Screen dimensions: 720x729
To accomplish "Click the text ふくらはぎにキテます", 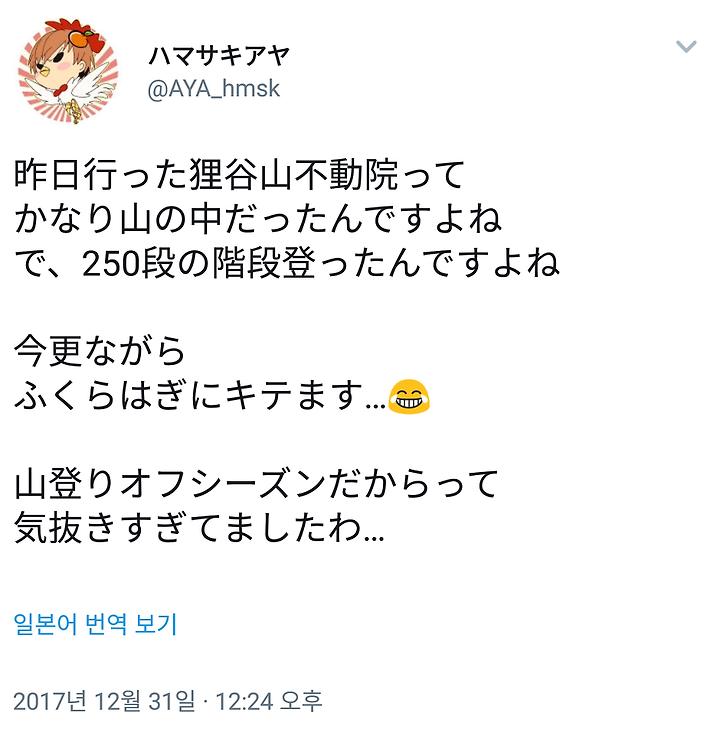I will pyautogui.click(x=188, y=396).
